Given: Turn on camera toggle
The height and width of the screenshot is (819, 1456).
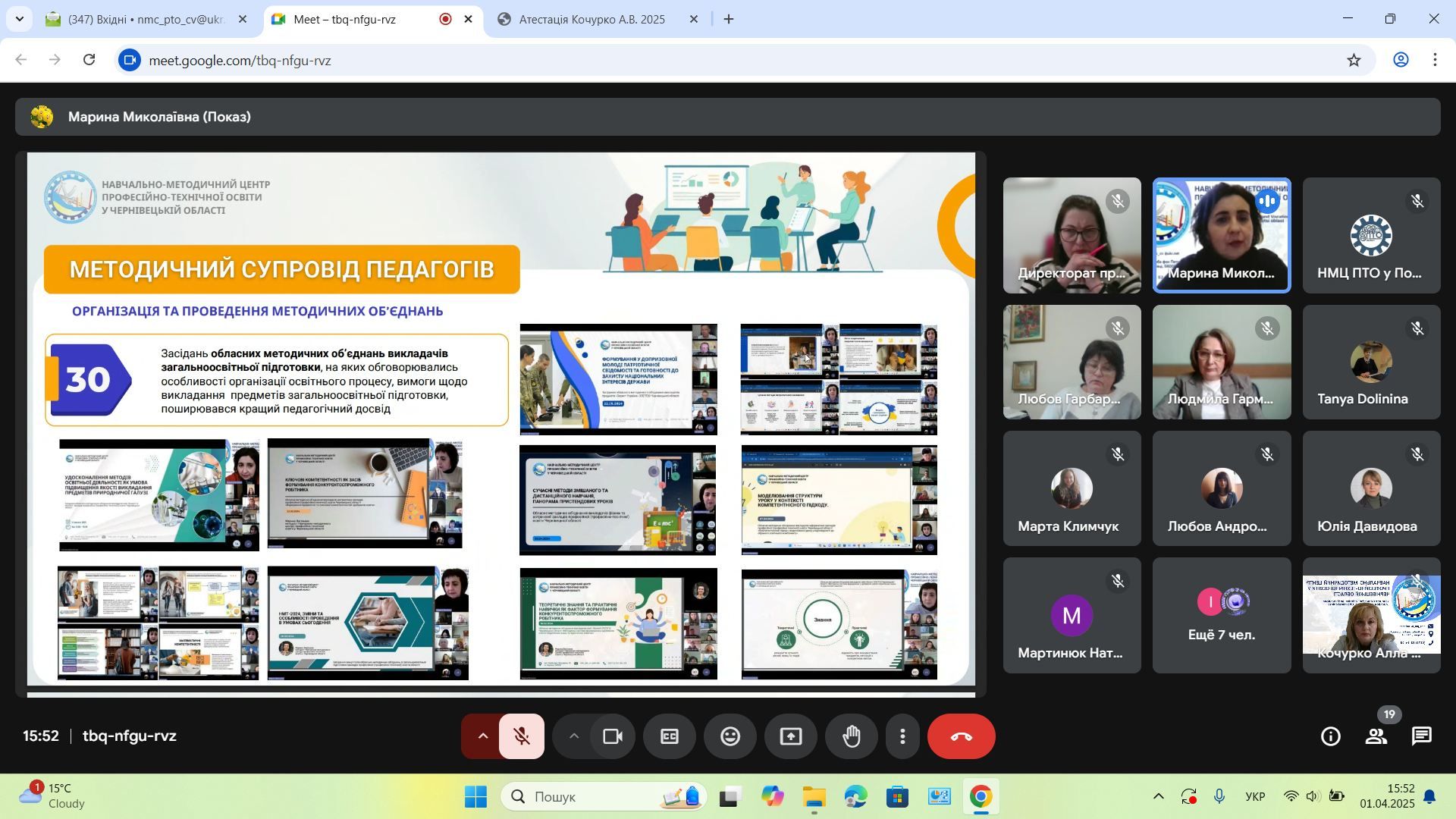Looking at the screenshot, I should coord(612,736).
